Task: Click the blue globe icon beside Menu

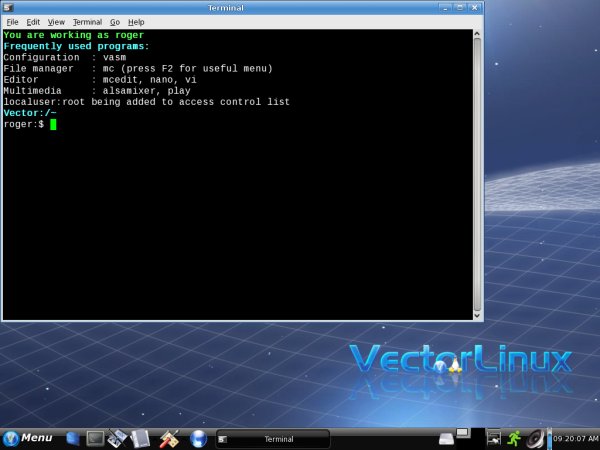Action: click(x=72, y=438)
